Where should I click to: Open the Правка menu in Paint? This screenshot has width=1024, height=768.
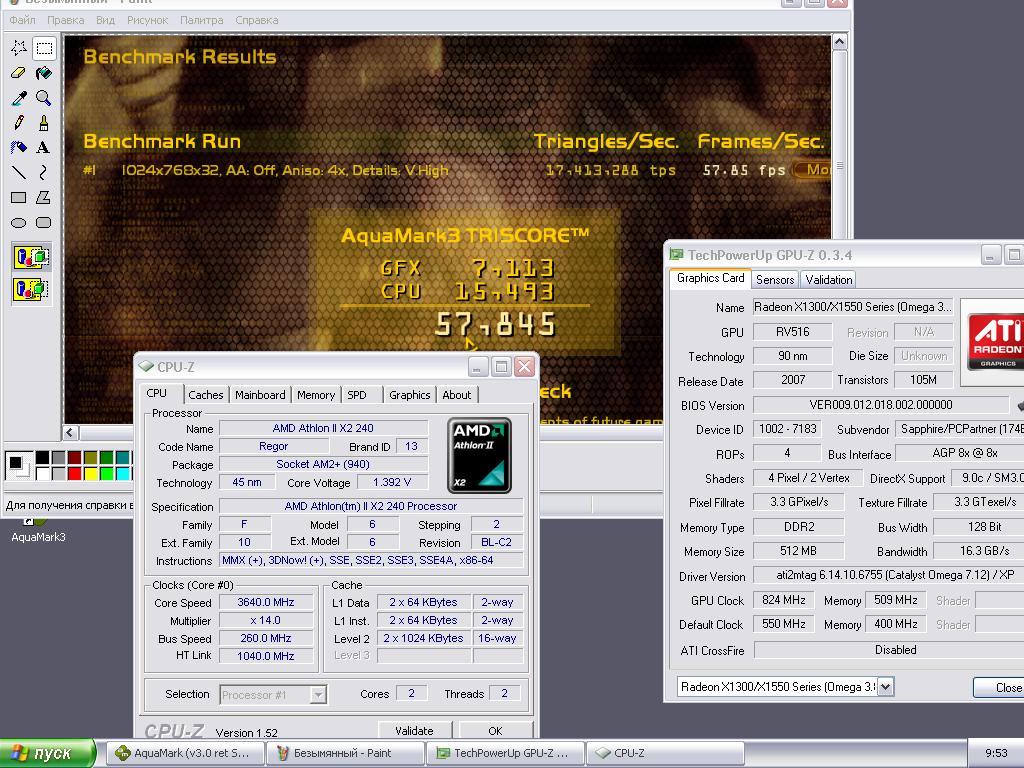tap(65, 20)
